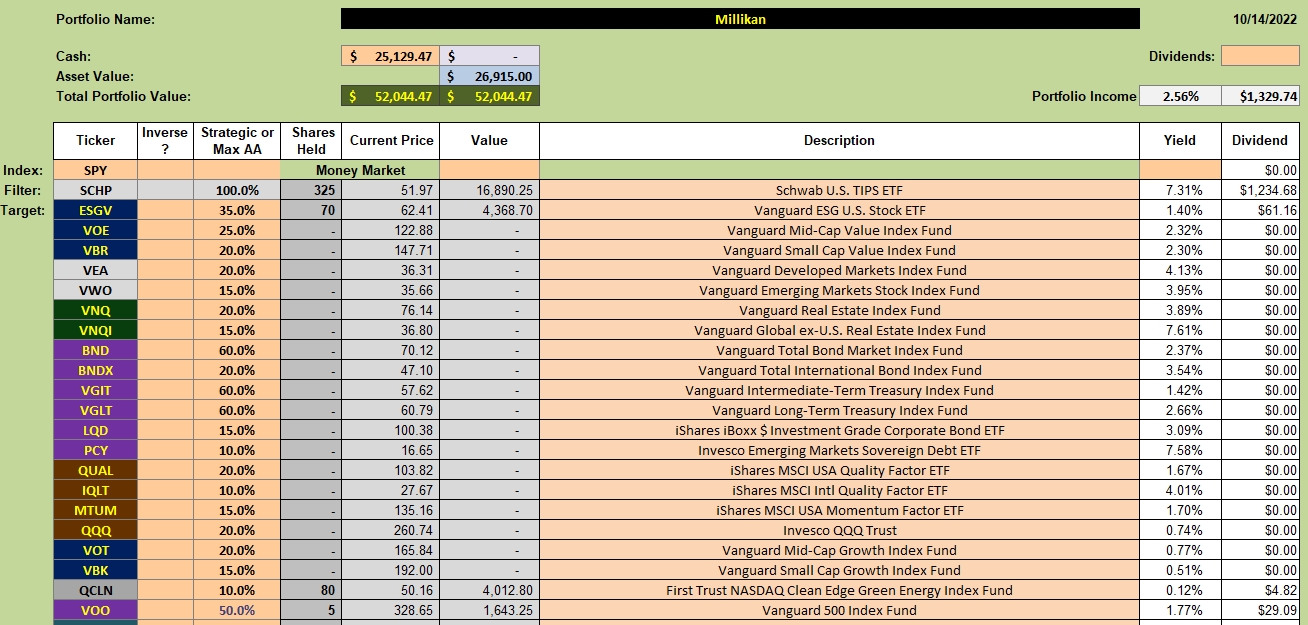Screen dimensions: 1308x625
Task: Select the VEA ticker cell
Action: 96,270
